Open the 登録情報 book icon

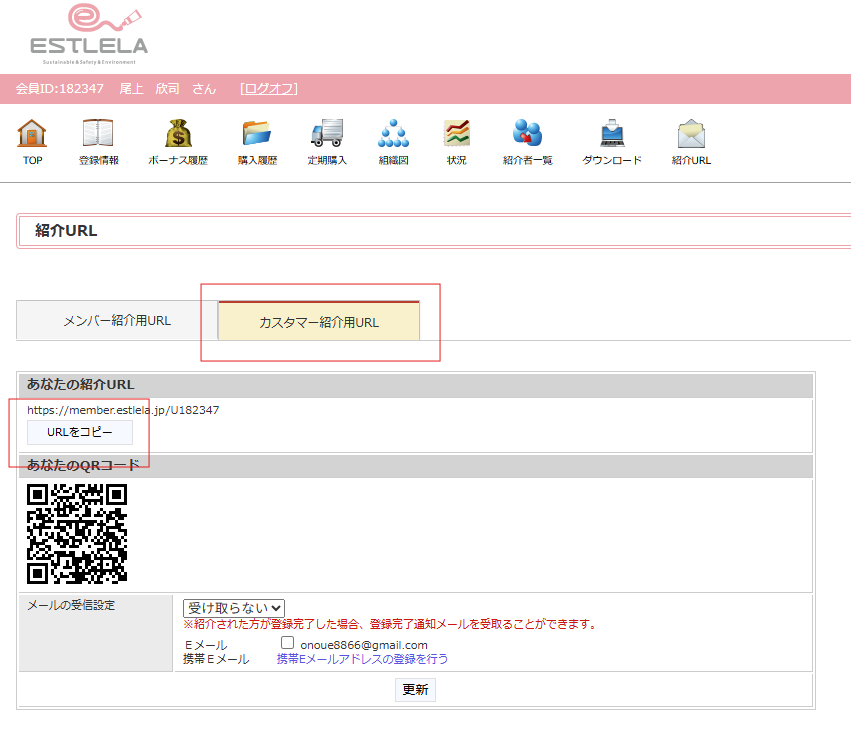coord(98,133)
